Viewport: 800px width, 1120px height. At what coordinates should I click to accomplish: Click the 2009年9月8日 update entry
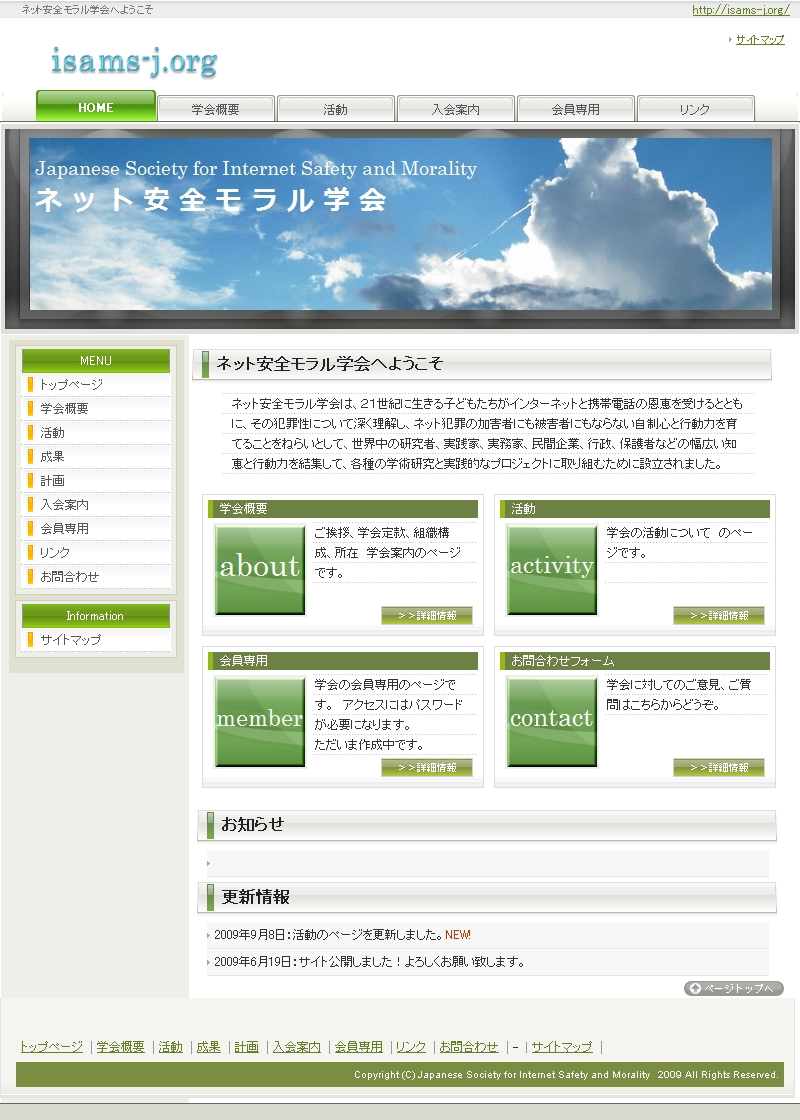coord(487,935)
